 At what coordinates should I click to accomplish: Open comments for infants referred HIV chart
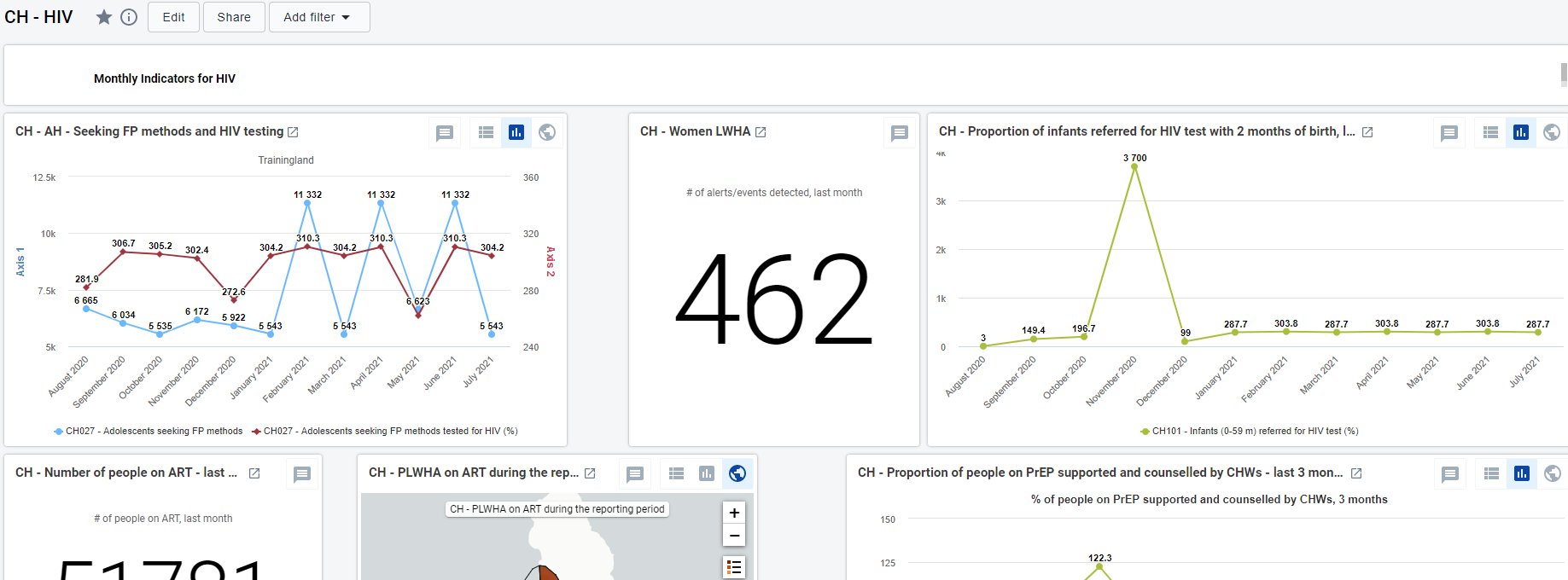coord(1449,132)
